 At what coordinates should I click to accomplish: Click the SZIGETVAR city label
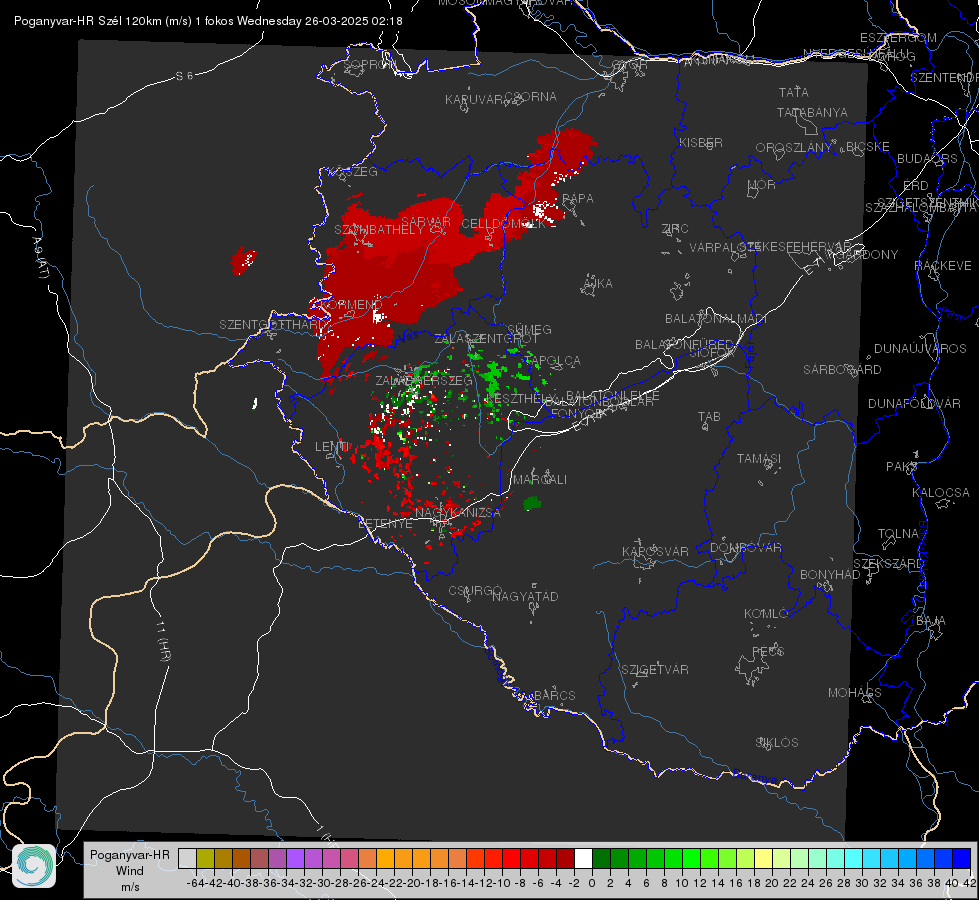pos(655,669)
